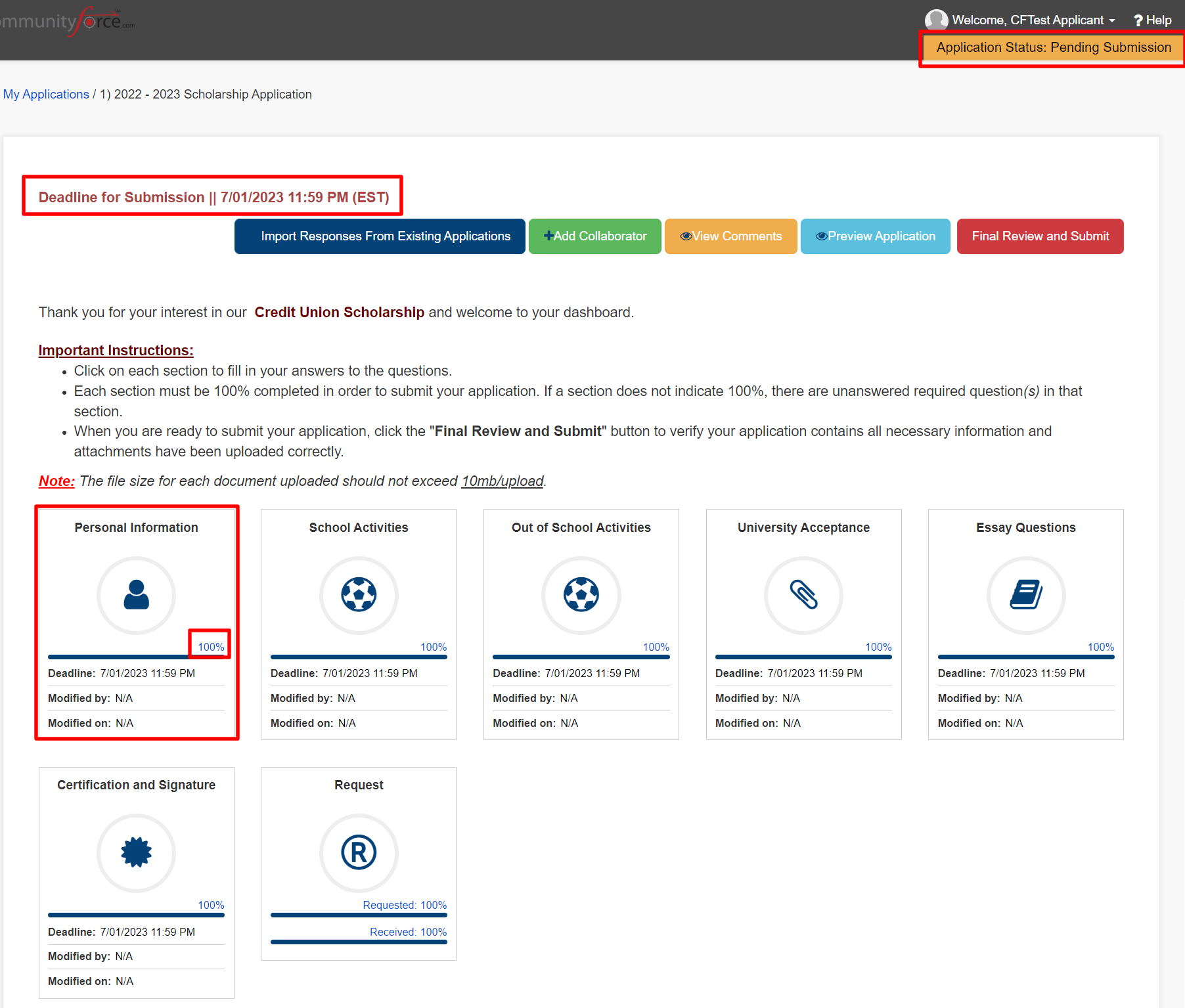Open University Acceptance paperclip icon
This screenshot has height=1008, width=1185.
pos(803,595)
